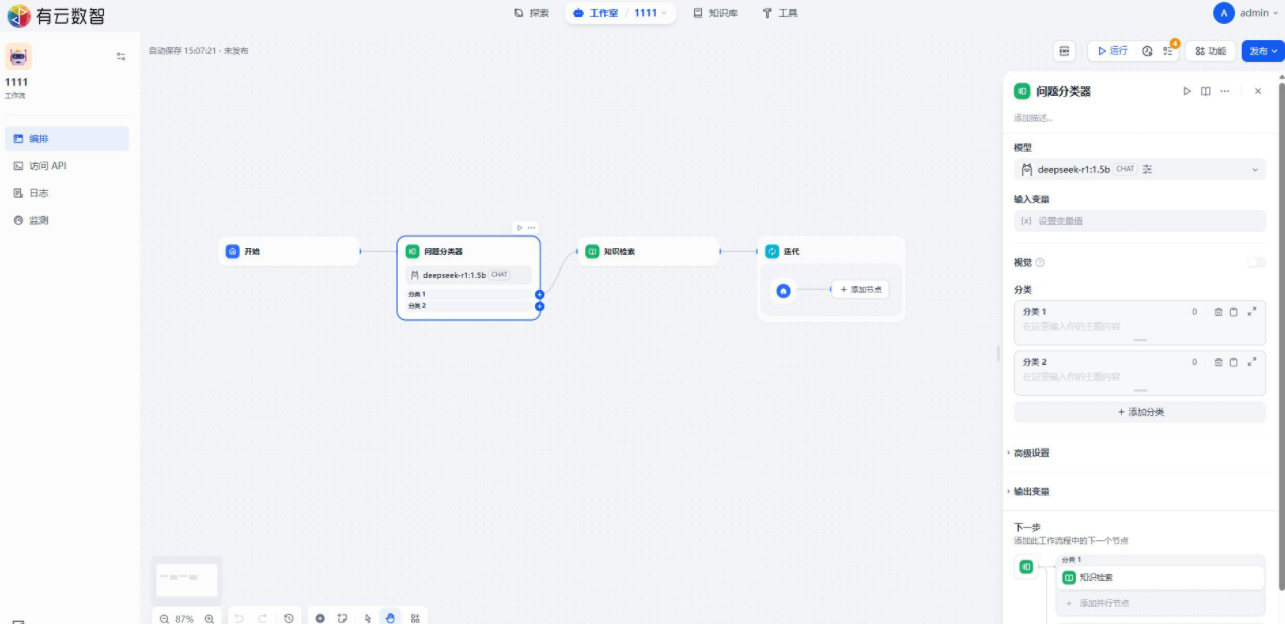This screenshot has height=624, width=1285.
Task: Zoom in the canvas with magnifier plus
Action: coord(209,618)
